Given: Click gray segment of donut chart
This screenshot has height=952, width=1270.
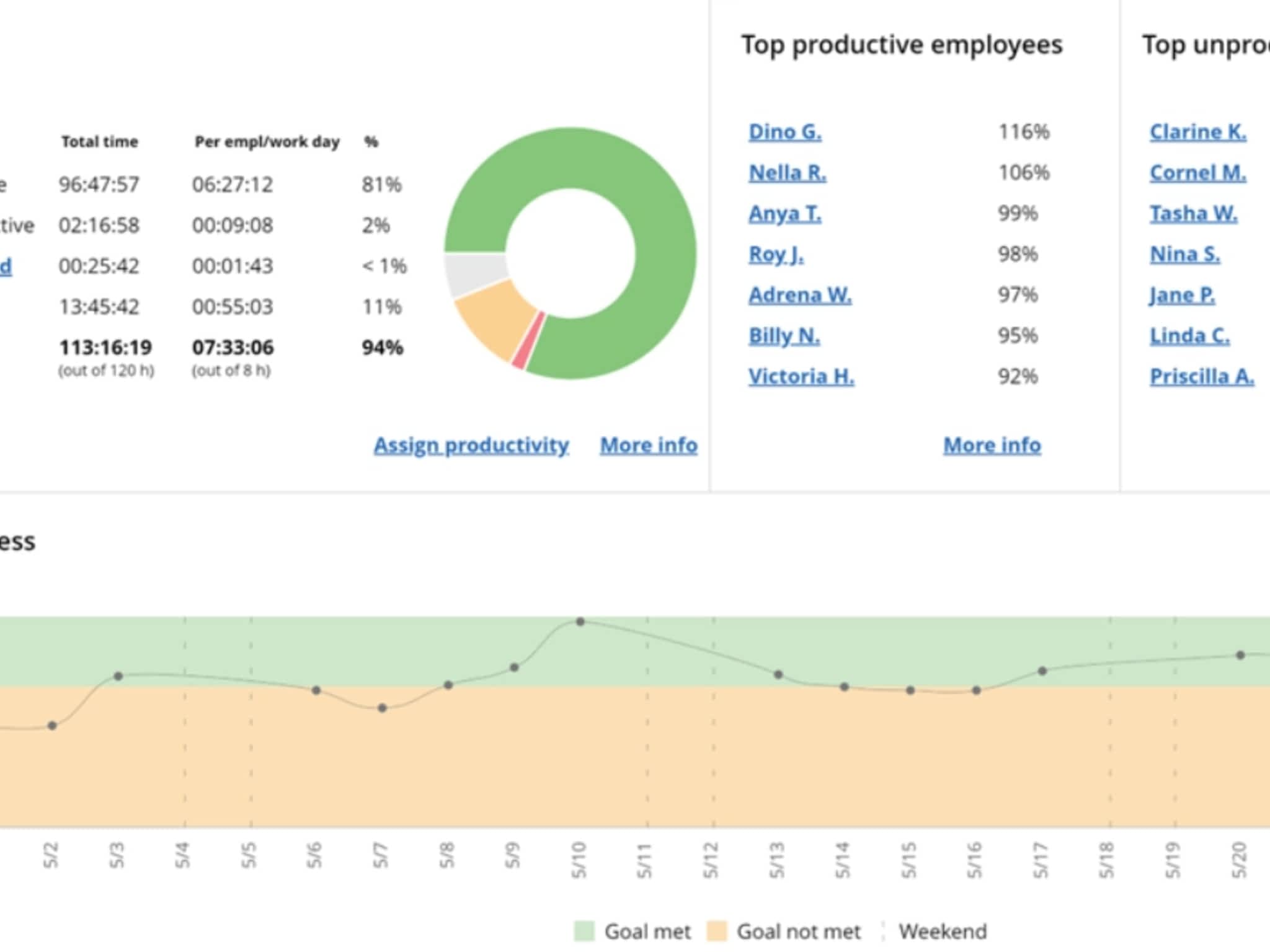Looking at the screenshot, I should pyautogui.click(x=476, y=273).
